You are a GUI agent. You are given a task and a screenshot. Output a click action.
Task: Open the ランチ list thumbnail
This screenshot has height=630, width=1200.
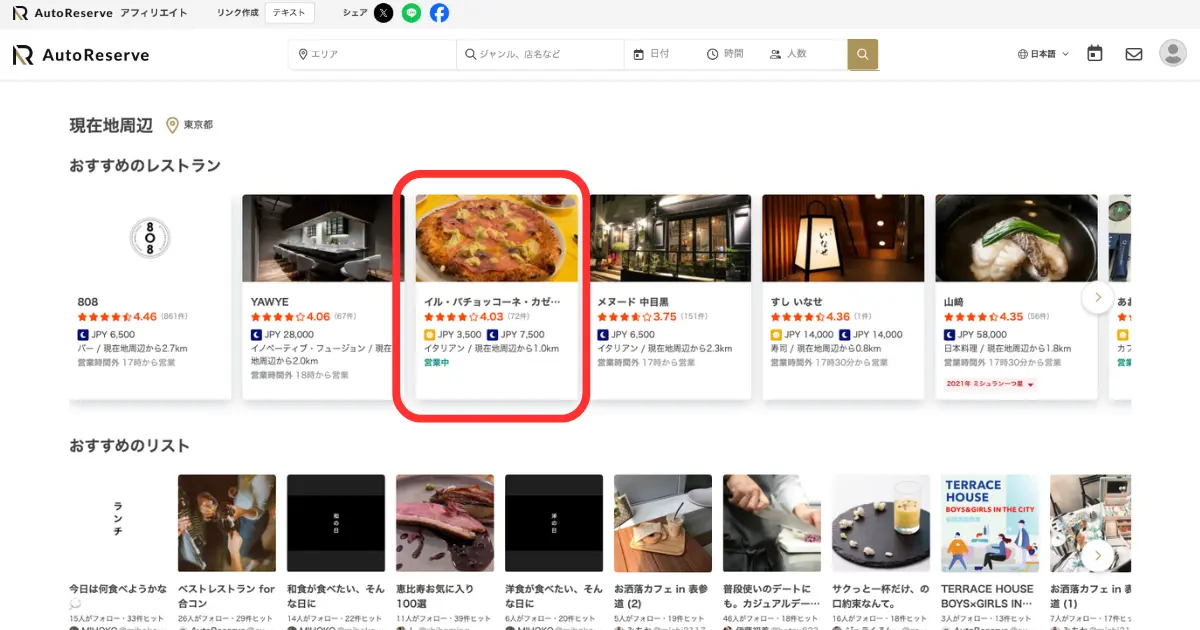(x=118, y=523)
